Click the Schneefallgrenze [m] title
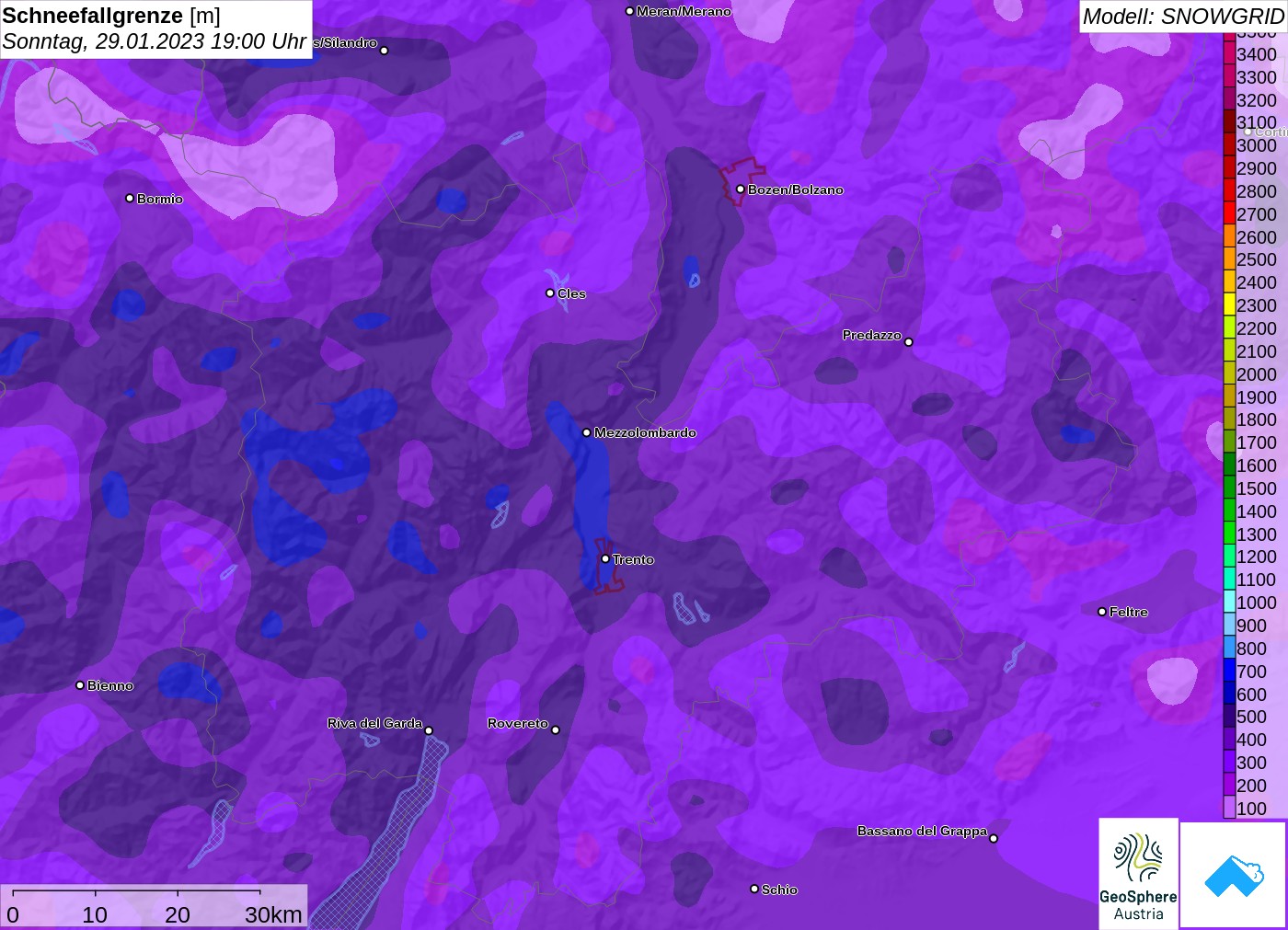The image size is (1288, 930). 111,16
